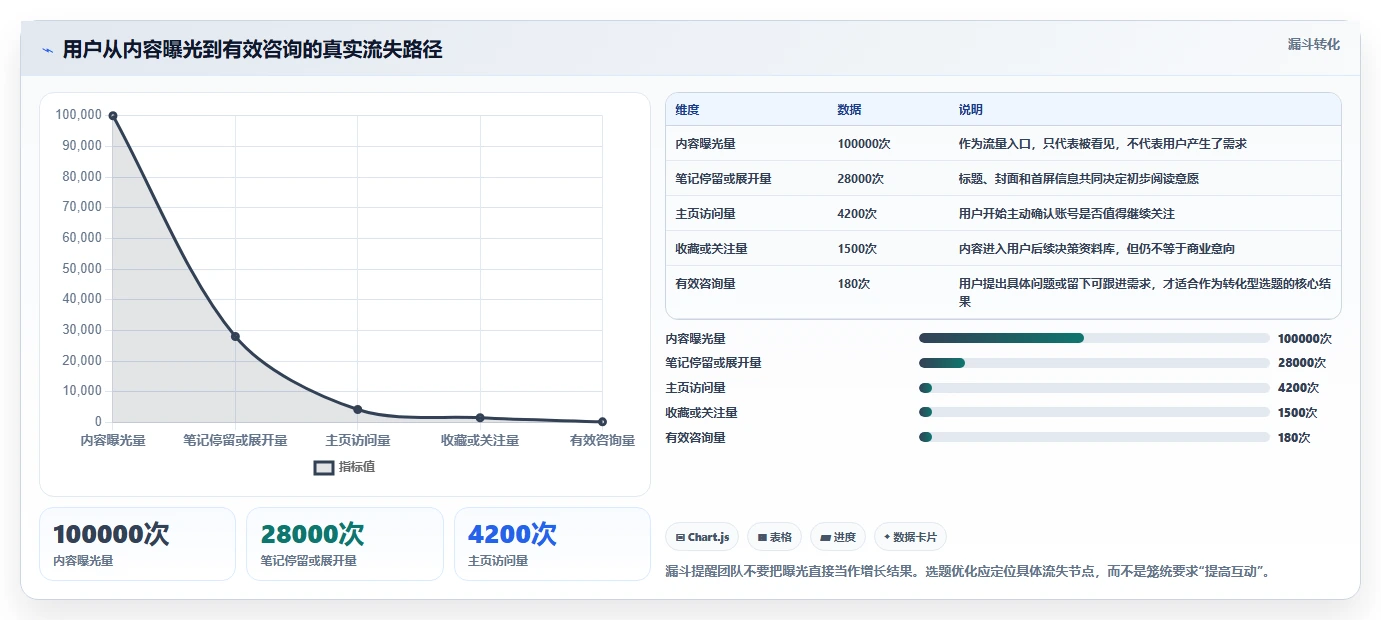Click the 内容曝光量 x-axis label
Viewport: 1381px width, 620px height.
click(x=113, y=440)
